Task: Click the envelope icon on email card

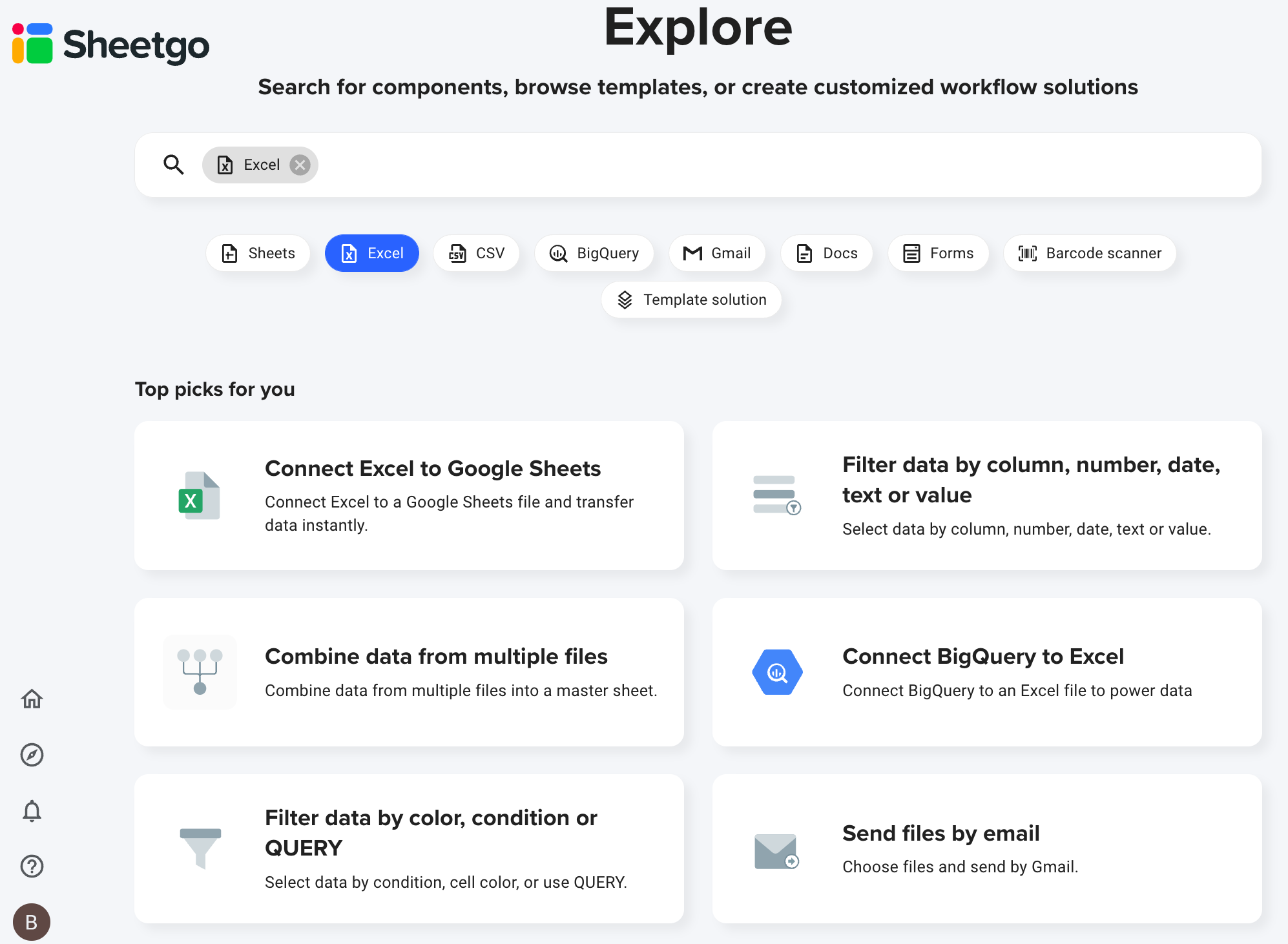Action: tap(776, 852)
